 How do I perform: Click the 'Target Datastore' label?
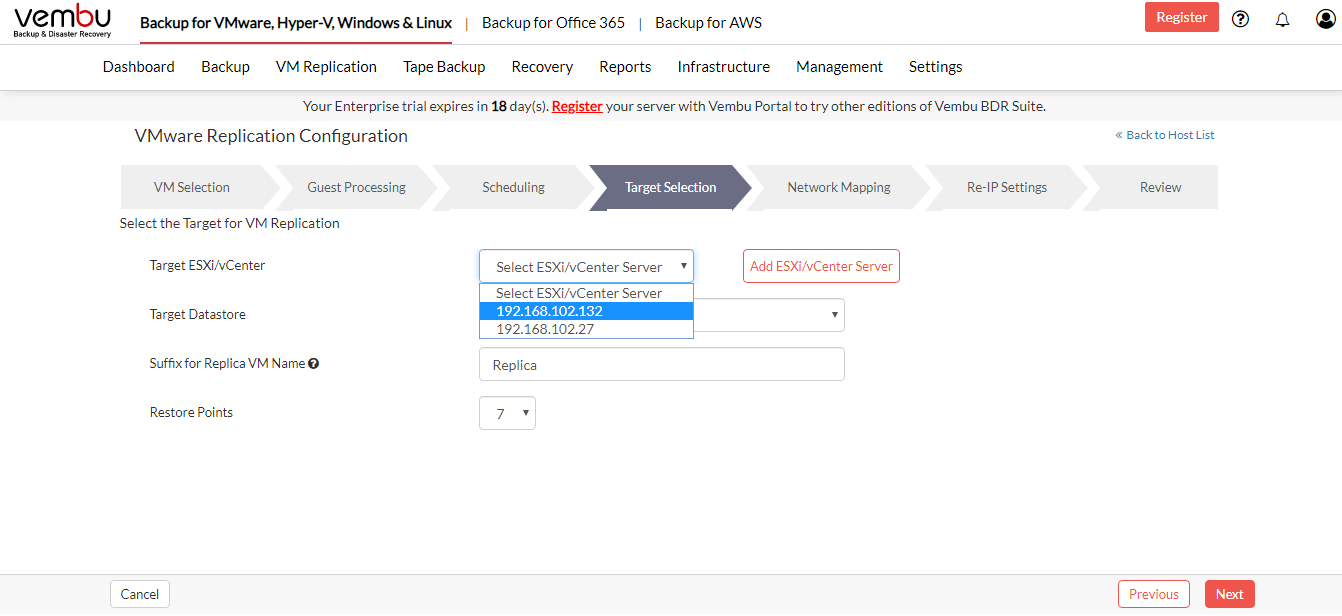point(198,314)
